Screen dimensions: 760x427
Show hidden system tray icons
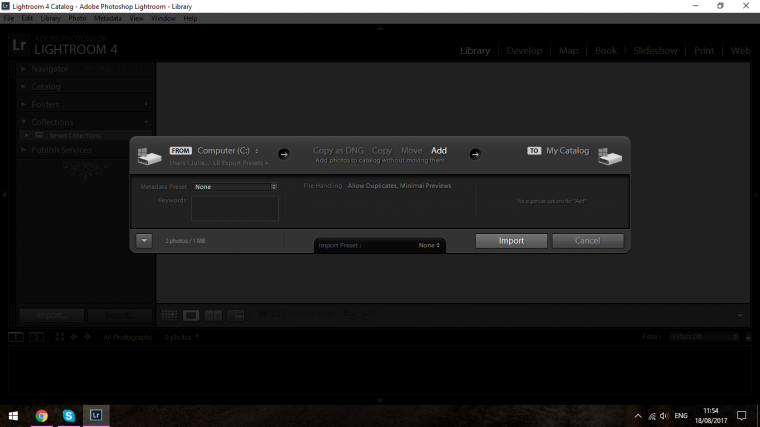point(638,416)
